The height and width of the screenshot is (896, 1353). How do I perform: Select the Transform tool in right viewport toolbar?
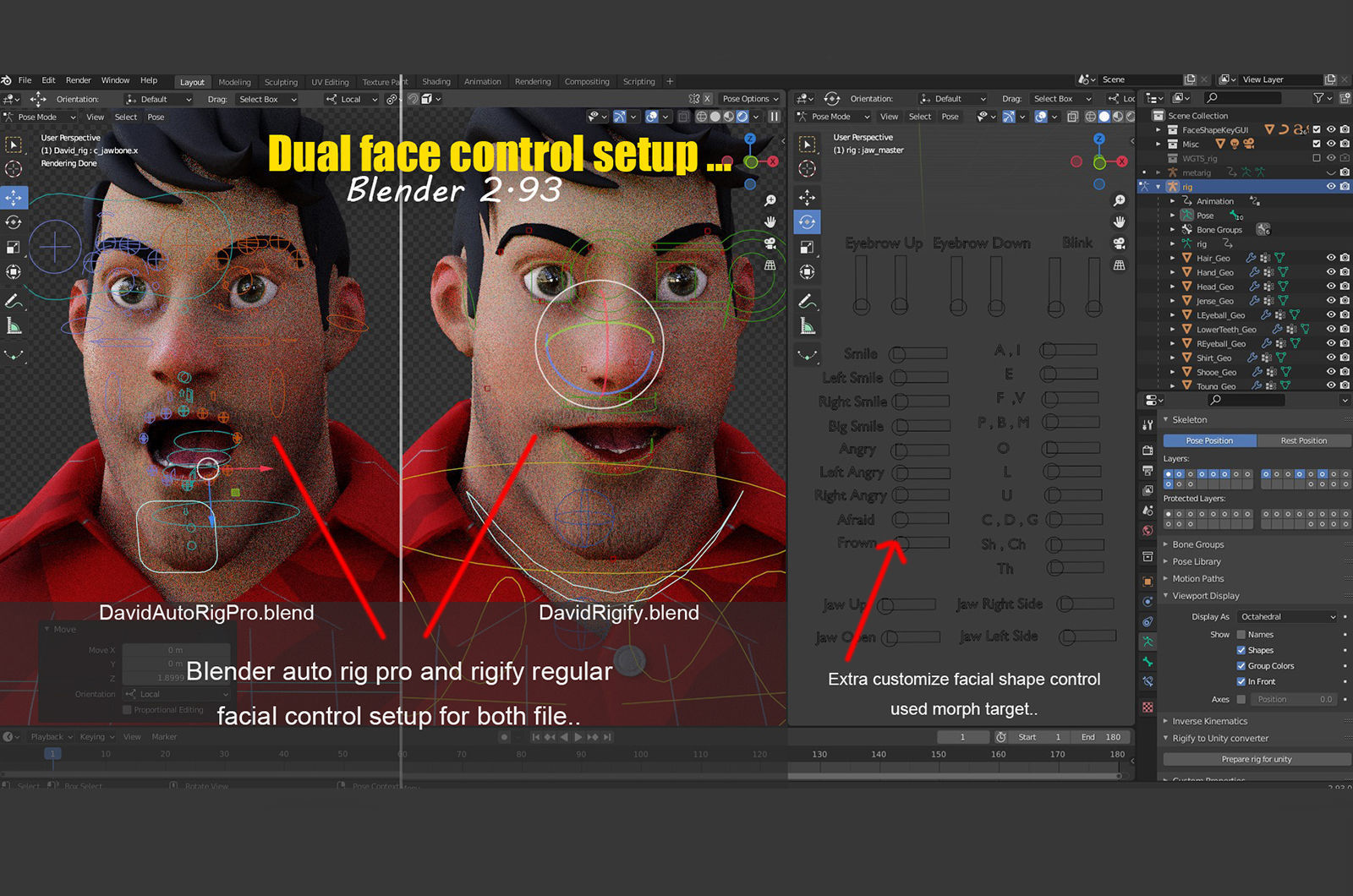[x=808, y=271]
